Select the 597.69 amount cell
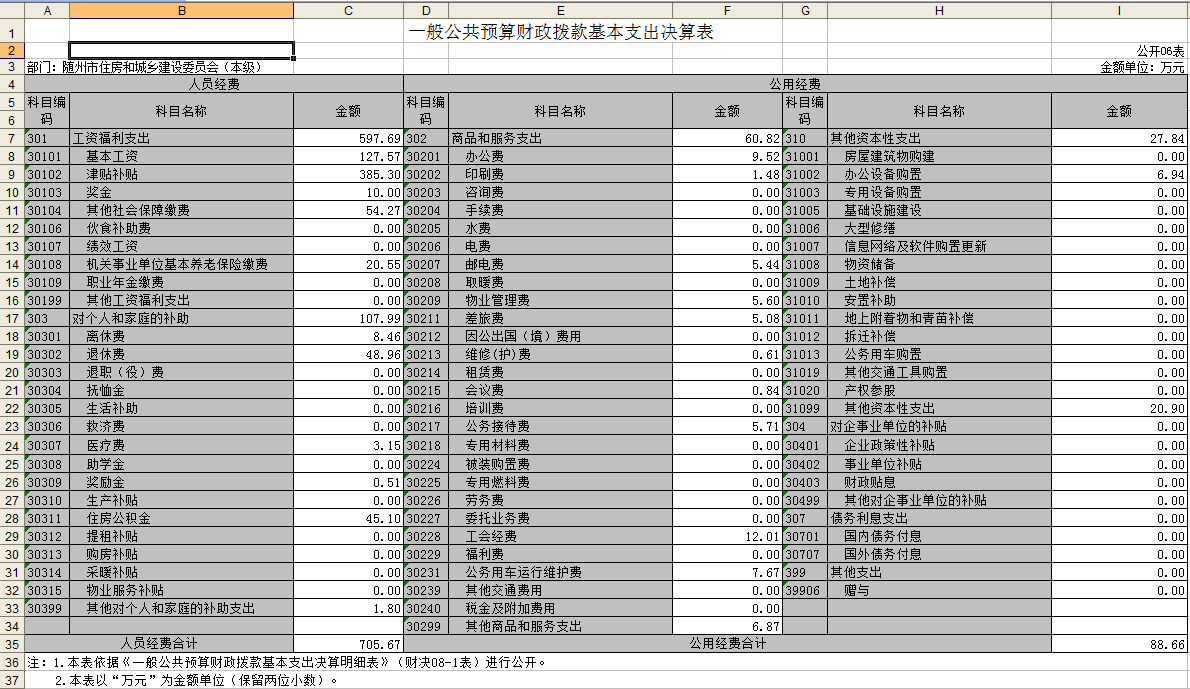 point(348,139)
